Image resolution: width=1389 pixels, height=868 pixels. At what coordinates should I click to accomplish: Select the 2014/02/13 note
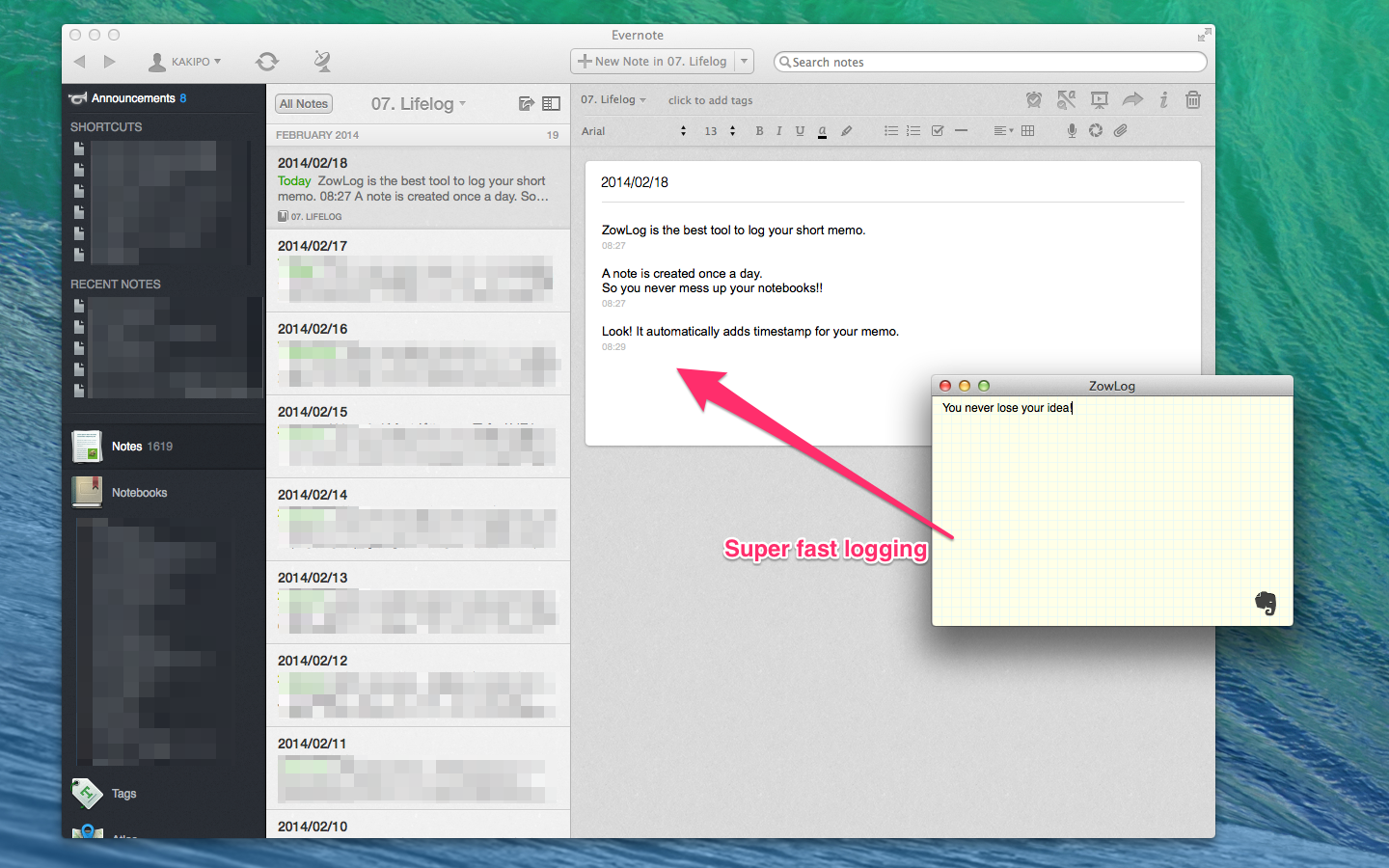tap(419, 603)
